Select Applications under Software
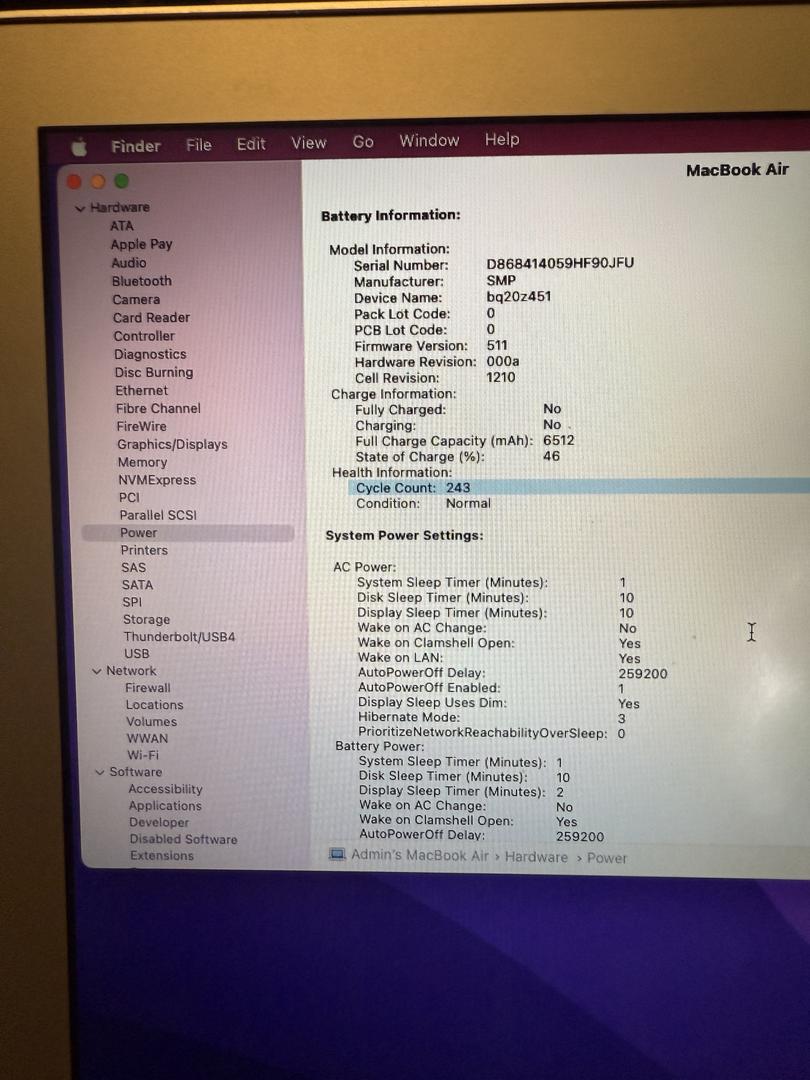 (x=165, y=806)
